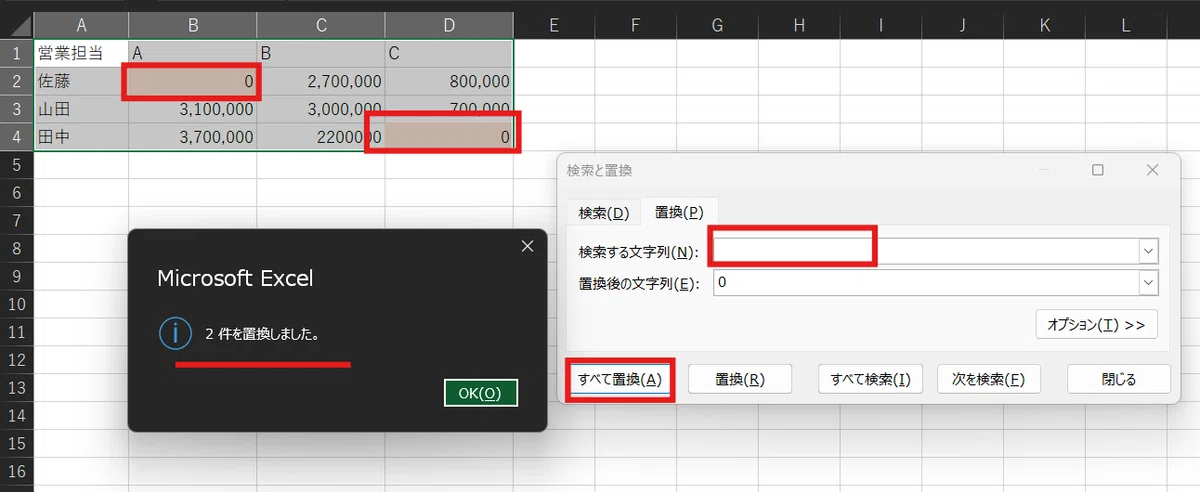The width and height of the screenshot is (1200, 492).
Task: Select row 2 header
Action: point(16,81)
